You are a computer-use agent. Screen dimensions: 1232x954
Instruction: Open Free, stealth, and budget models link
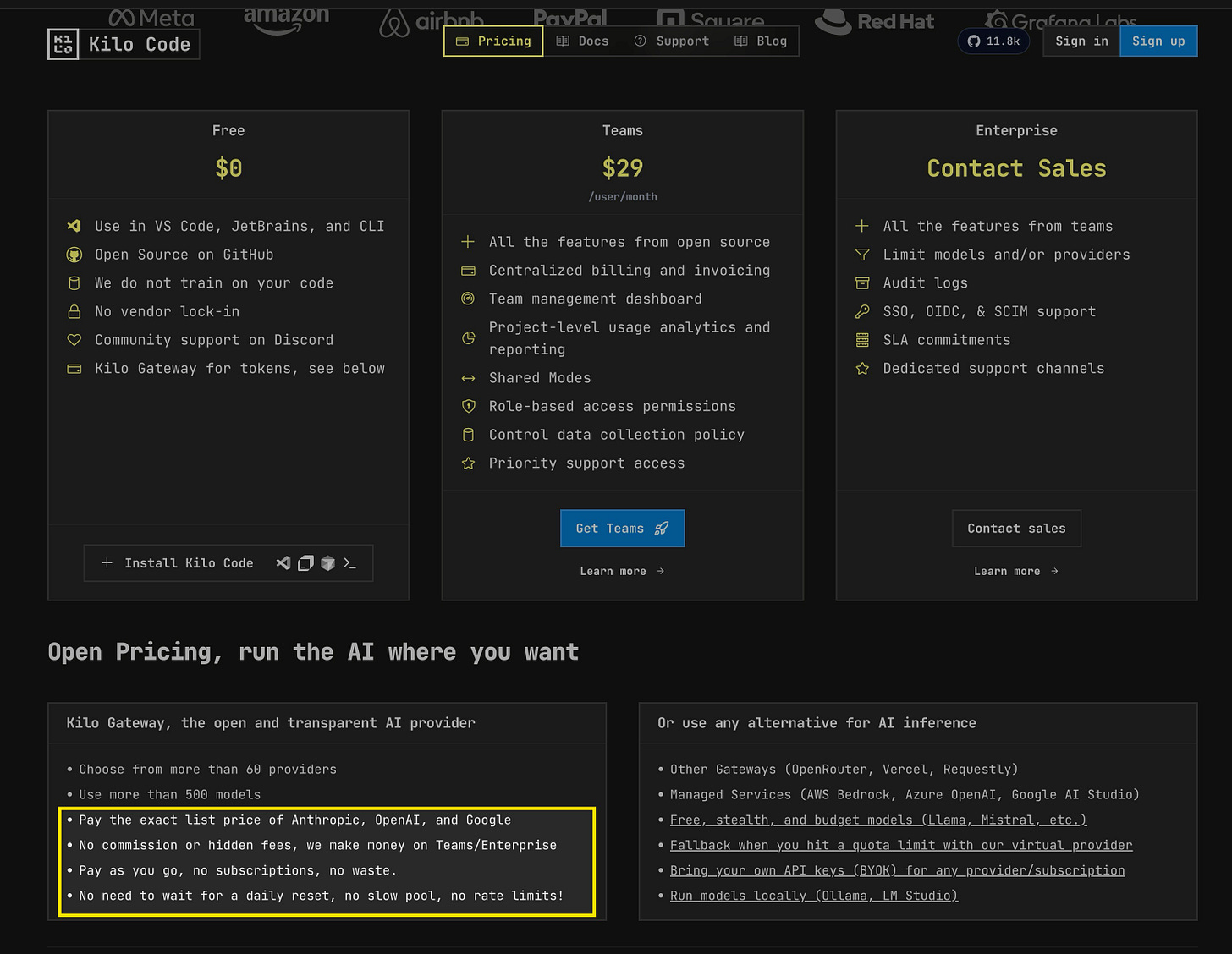click(878, 820)
